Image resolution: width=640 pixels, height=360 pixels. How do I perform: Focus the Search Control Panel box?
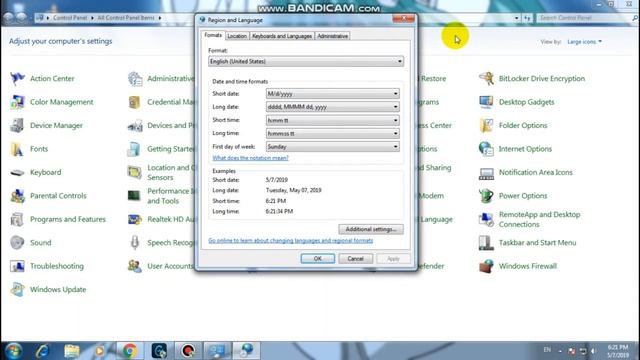[587, 18]
